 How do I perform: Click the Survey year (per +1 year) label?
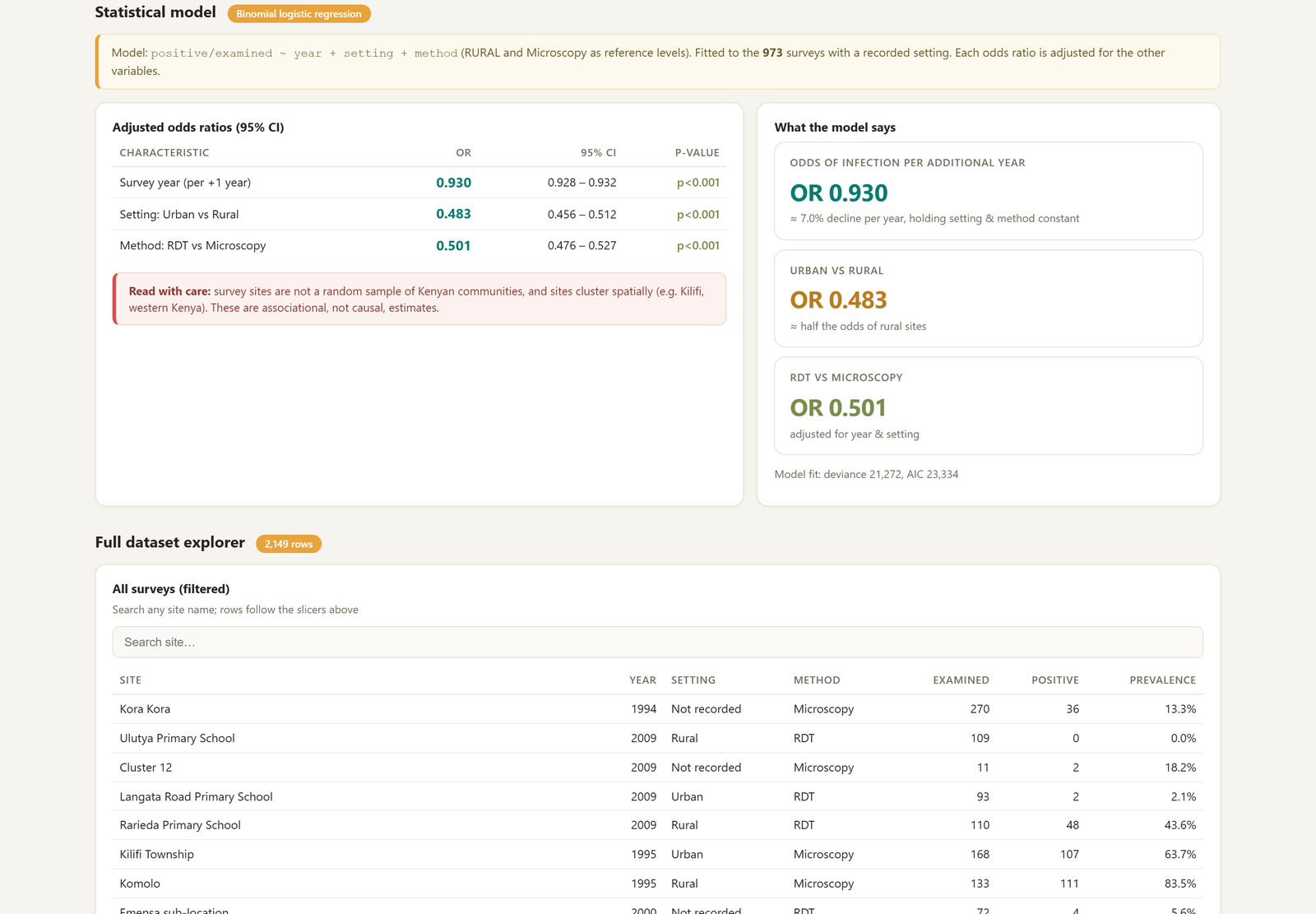click(x=185, y=183)
